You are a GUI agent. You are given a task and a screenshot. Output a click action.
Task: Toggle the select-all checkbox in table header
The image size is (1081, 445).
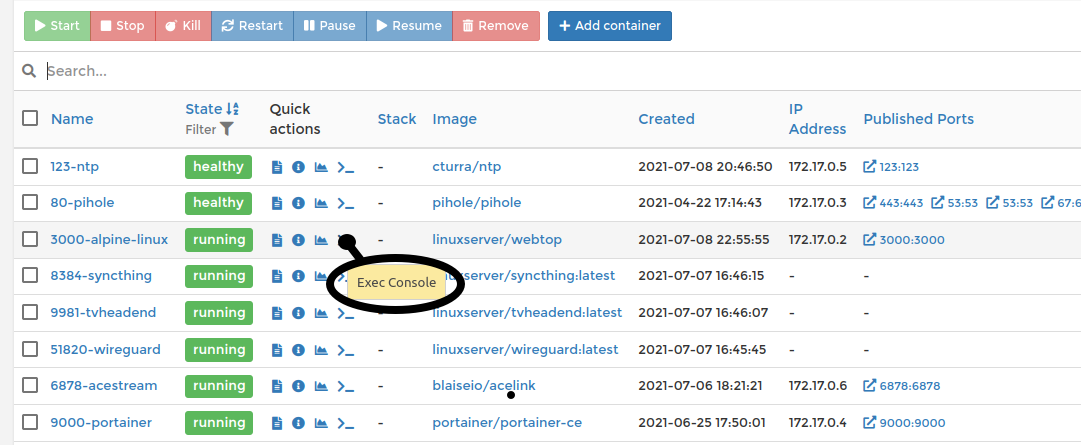(x=31, y=118)
